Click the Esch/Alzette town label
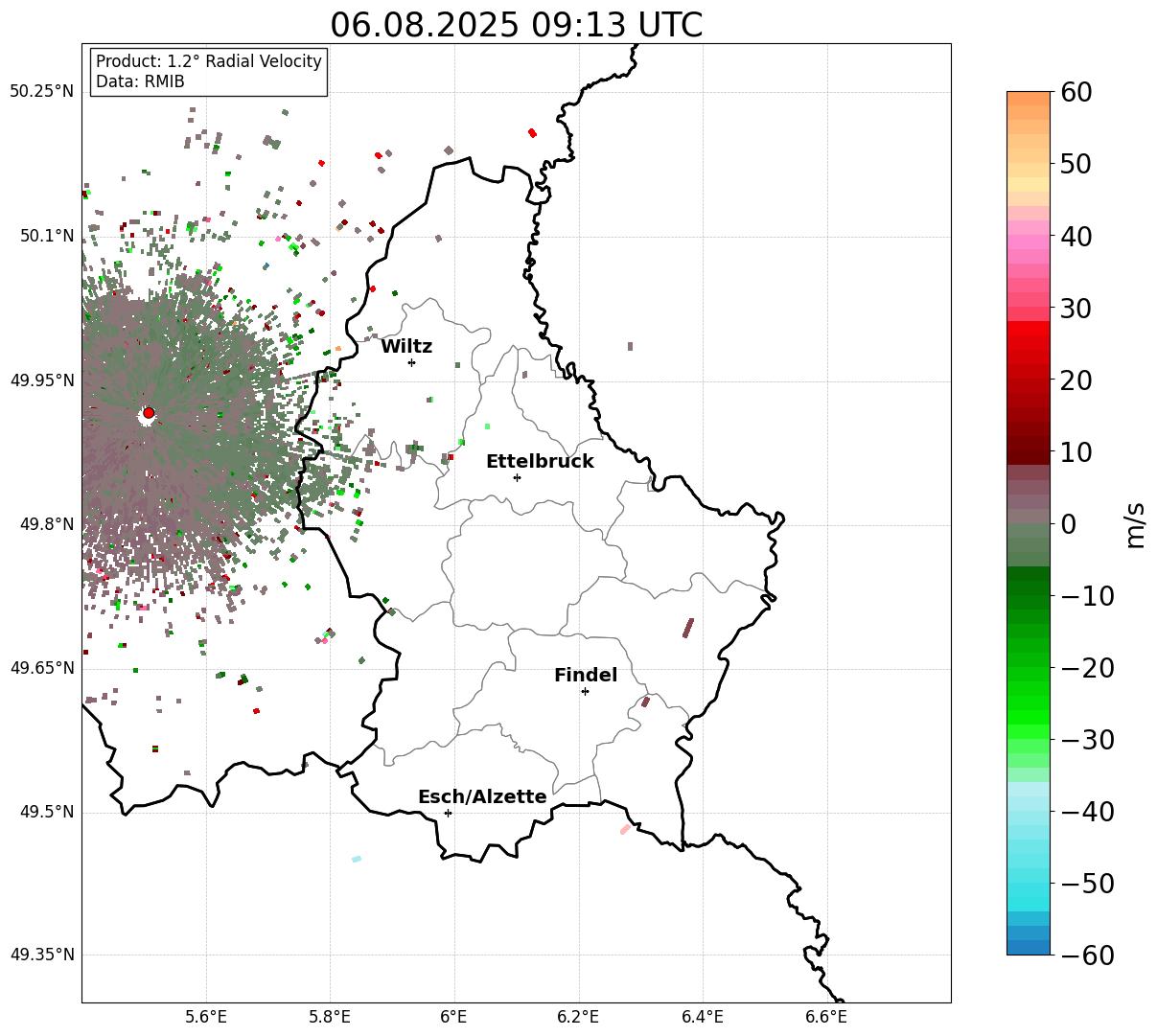The height and width of the screenshot is (1036, 1157). (x=482, y=797)
